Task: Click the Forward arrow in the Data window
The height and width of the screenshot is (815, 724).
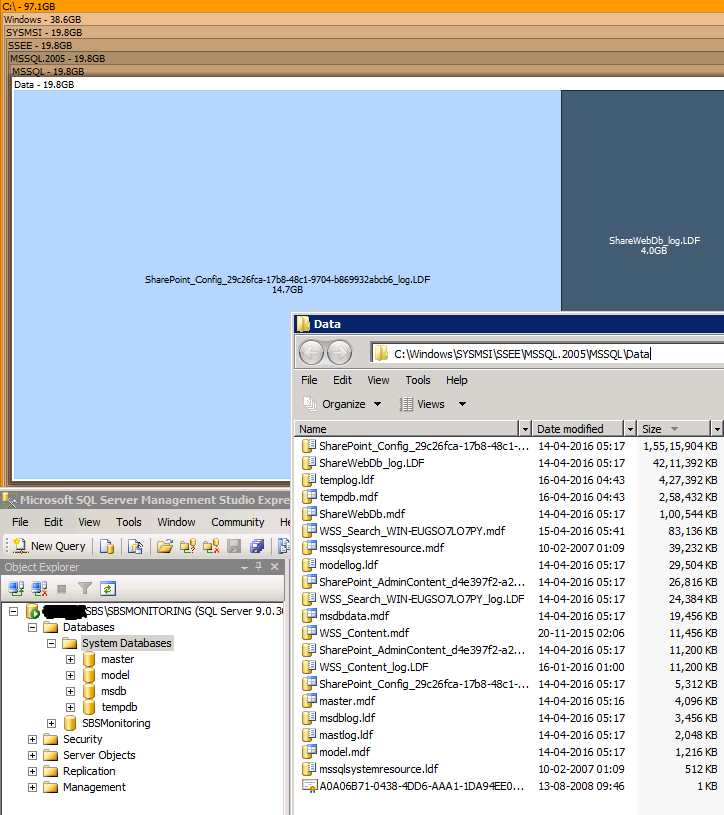Action: pos(339,353)
